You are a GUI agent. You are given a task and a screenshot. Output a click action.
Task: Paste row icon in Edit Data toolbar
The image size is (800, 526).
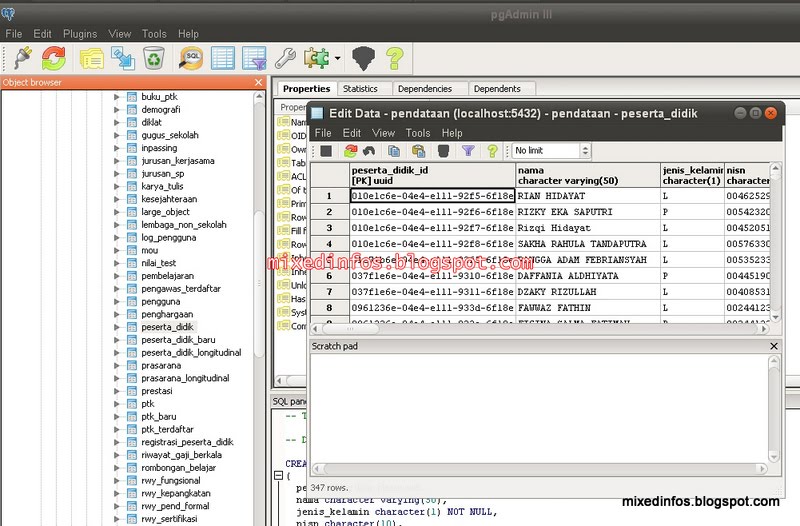tap(418, 151)
